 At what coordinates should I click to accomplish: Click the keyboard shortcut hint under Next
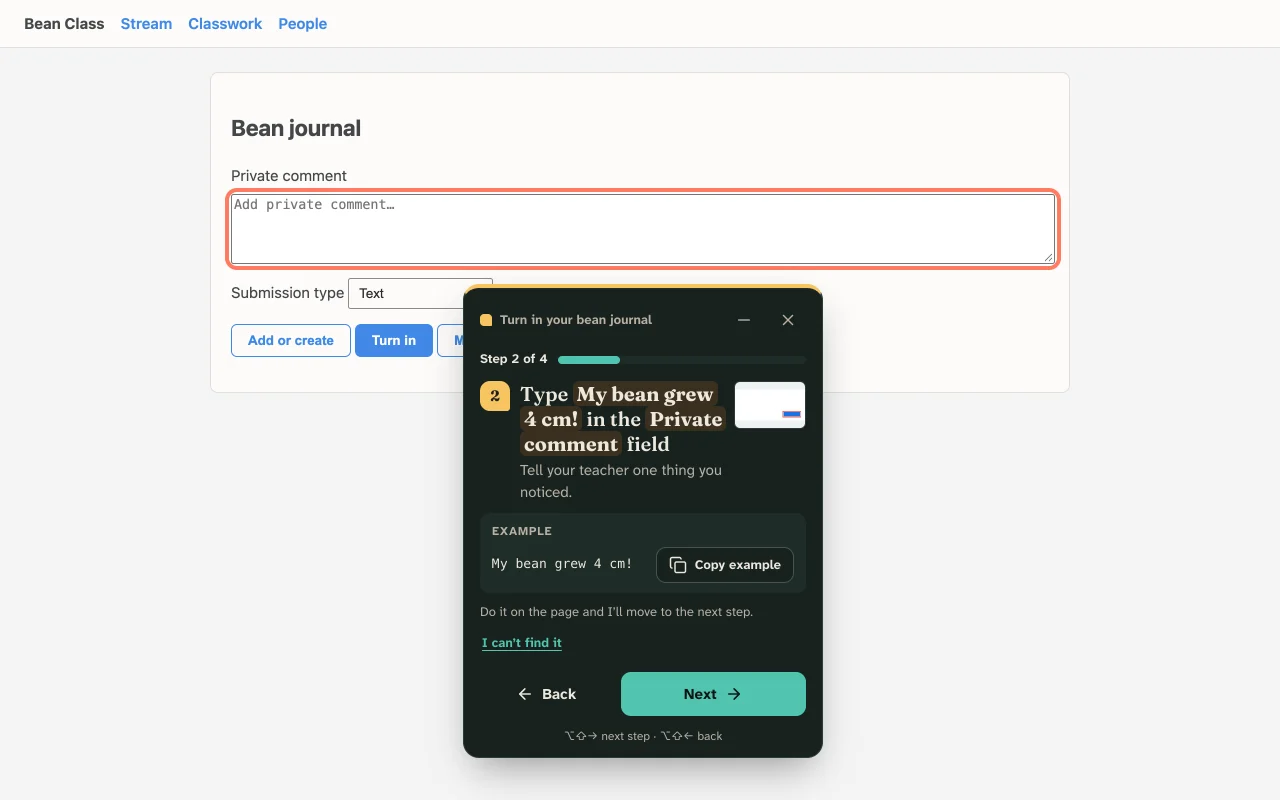(x=643, y=736)
